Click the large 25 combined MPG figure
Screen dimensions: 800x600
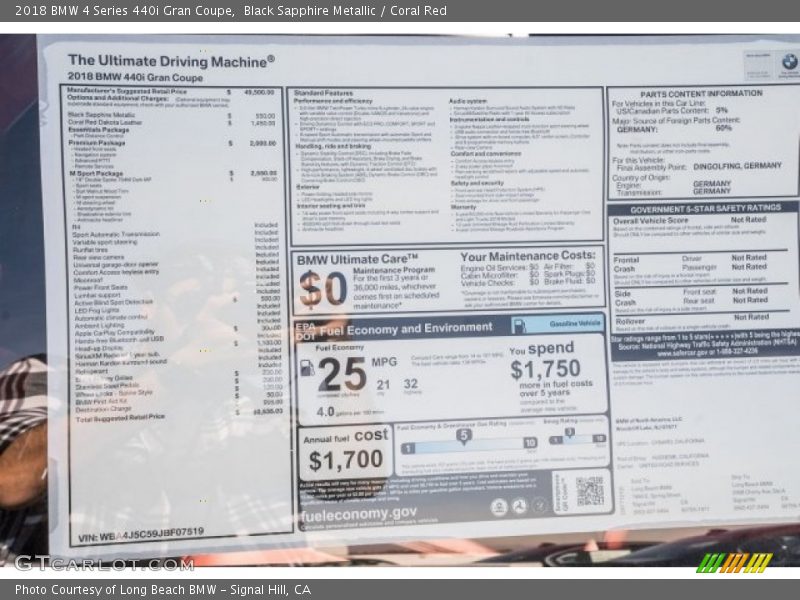coord(342,374)
